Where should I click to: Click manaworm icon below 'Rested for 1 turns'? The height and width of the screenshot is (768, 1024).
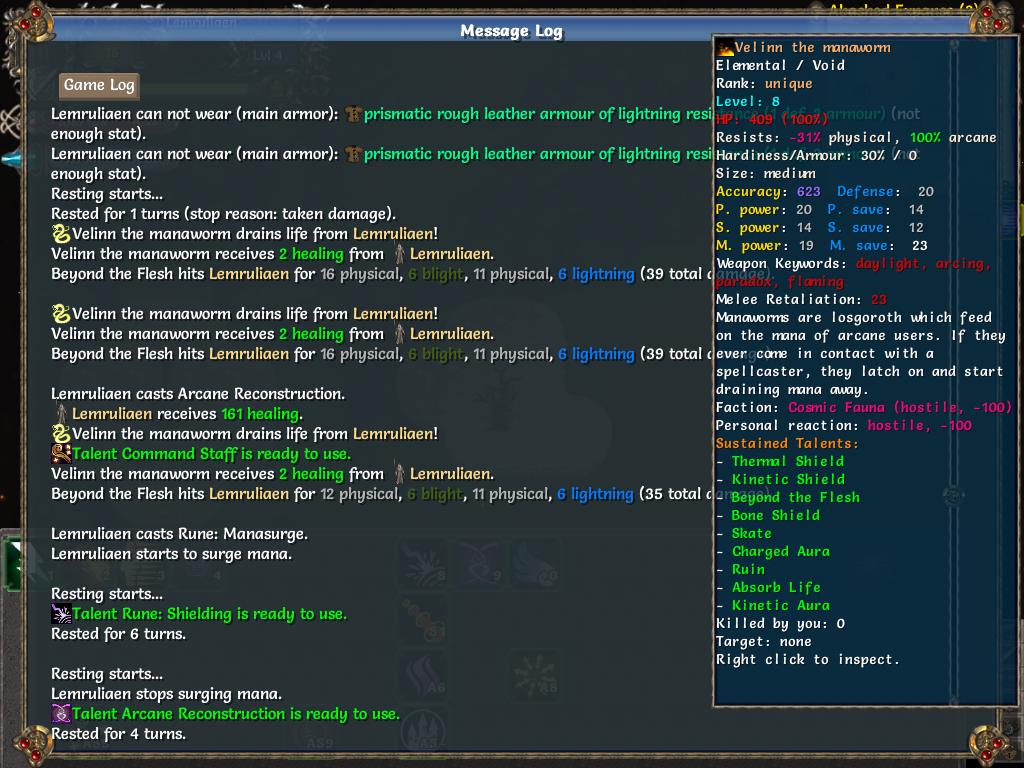coord(61,234)
